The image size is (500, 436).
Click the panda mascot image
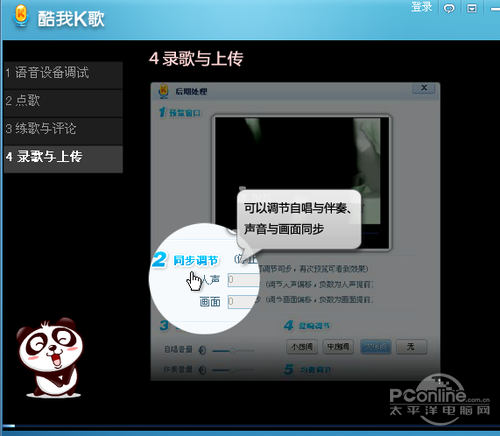(x=50, y=358)
